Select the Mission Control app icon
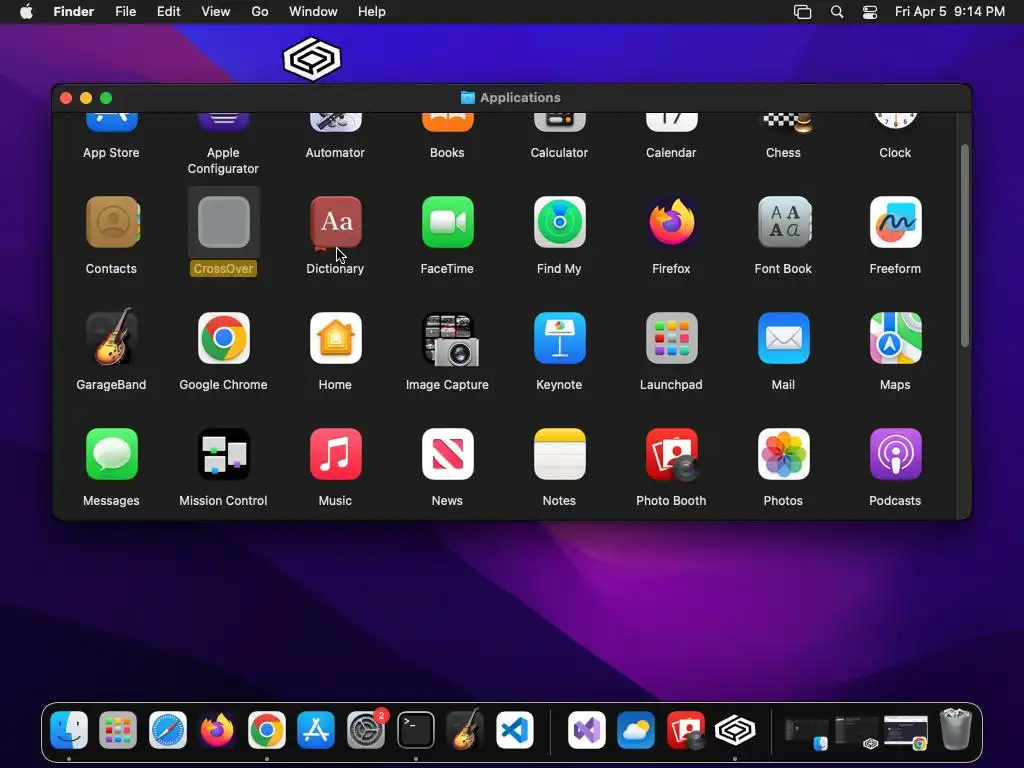The height and width of the screenshot is (768, 1024). [x=223, y=454]
